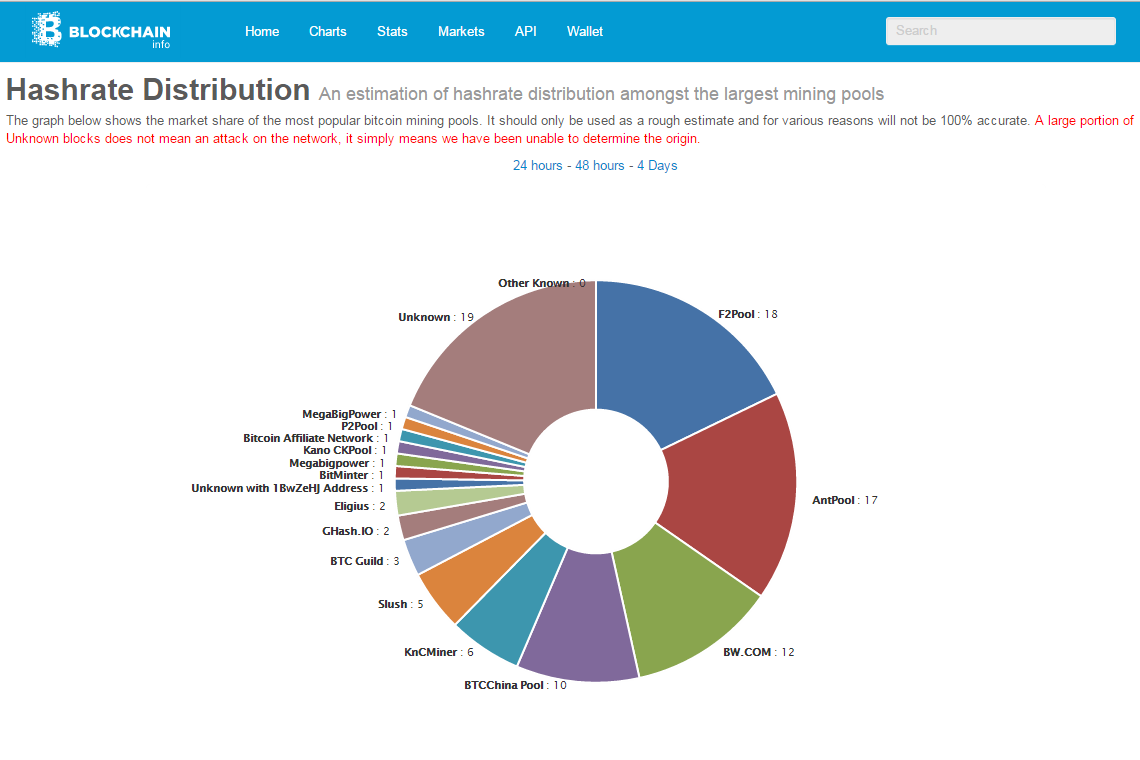This screenshot has height=760, width=1140.
Task: Open the API menu item
Action: click(525, 31)
